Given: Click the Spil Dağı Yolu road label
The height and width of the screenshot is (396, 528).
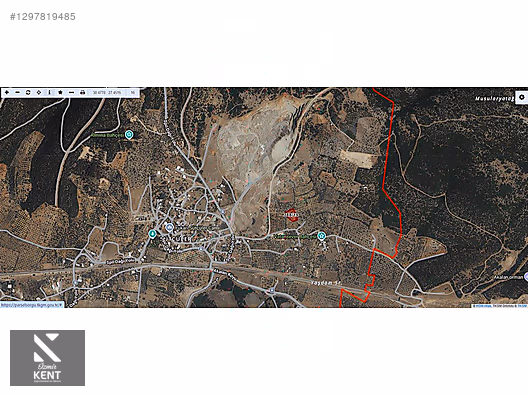Looking at the screenshot, I should click(120, 261).
